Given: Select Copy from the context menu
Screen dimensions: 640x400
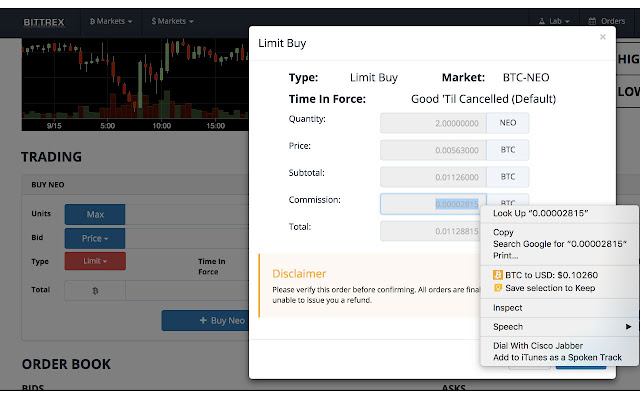Looking at the screenshot, I should [x=559, y=232].
